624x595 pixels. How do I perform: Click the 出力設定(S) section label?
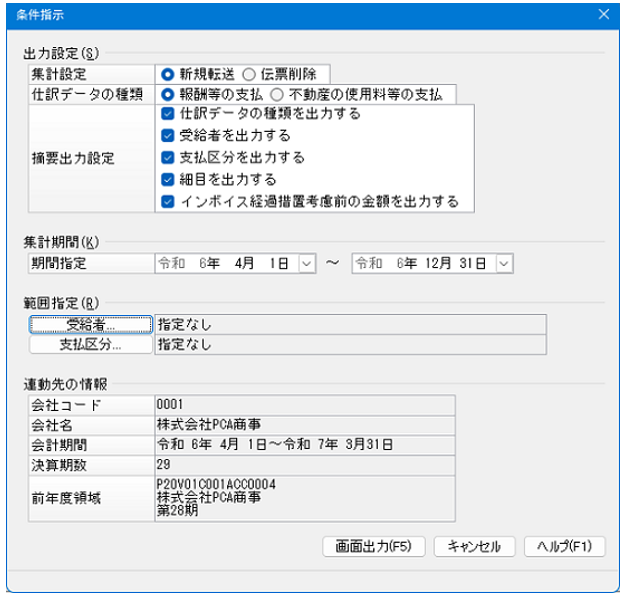[x=61, y=53]
